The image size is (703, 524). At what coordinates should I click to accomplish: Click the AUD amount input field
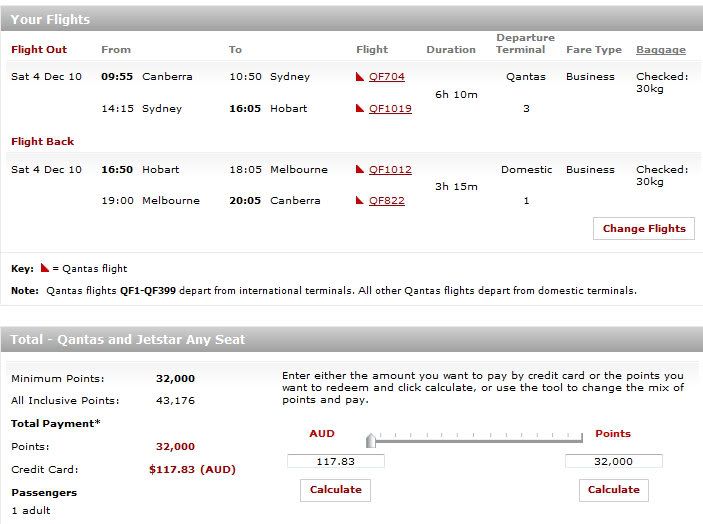pyautogui.click(x=336, y=461)
